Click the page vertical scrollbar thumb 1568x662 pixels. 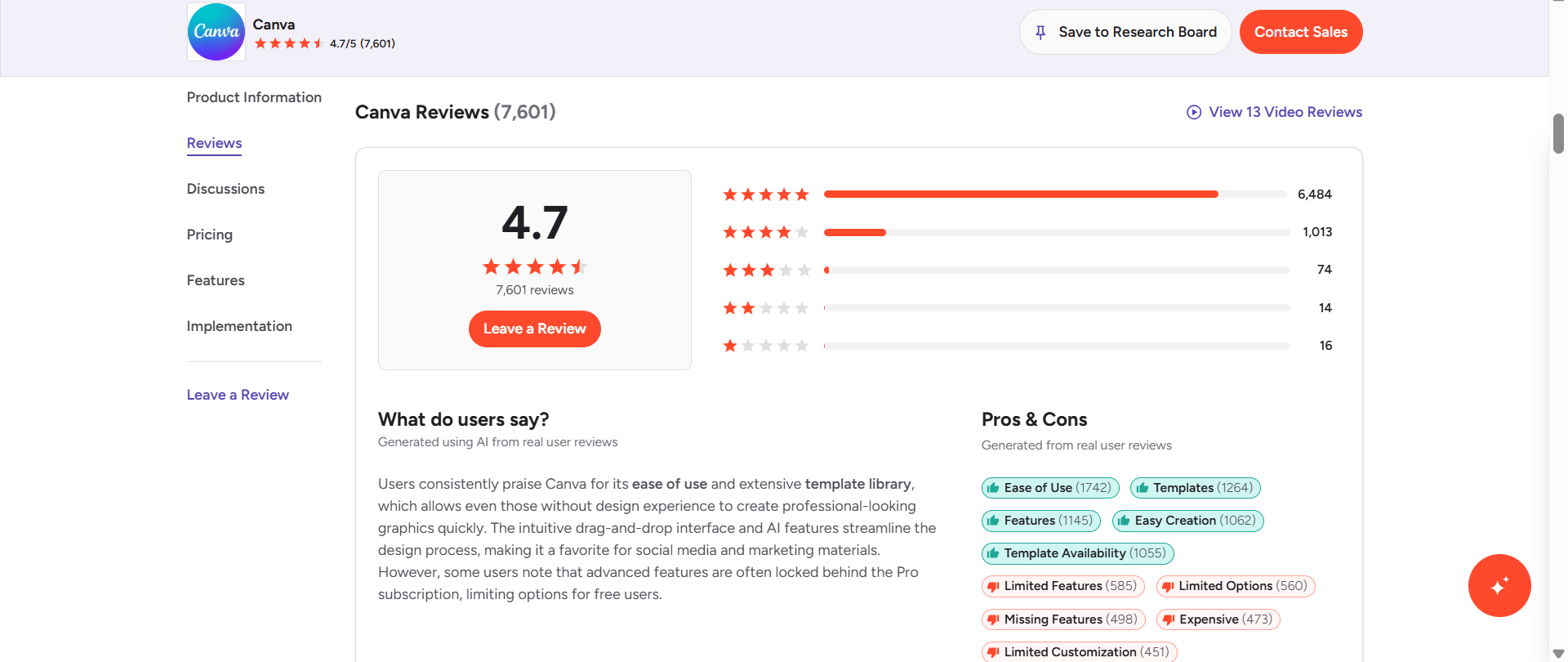coord(1558,134)
